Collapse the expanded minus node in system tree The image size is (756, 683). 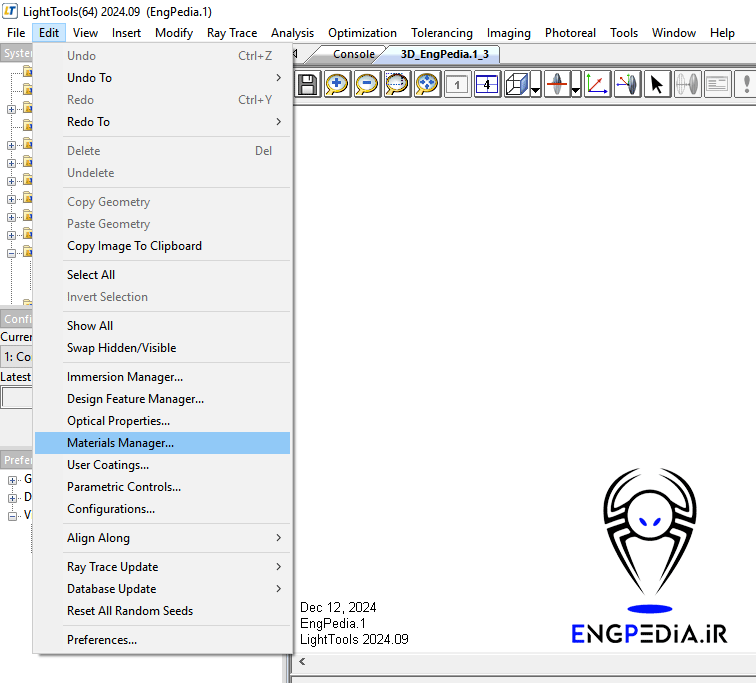coord(11,253)
